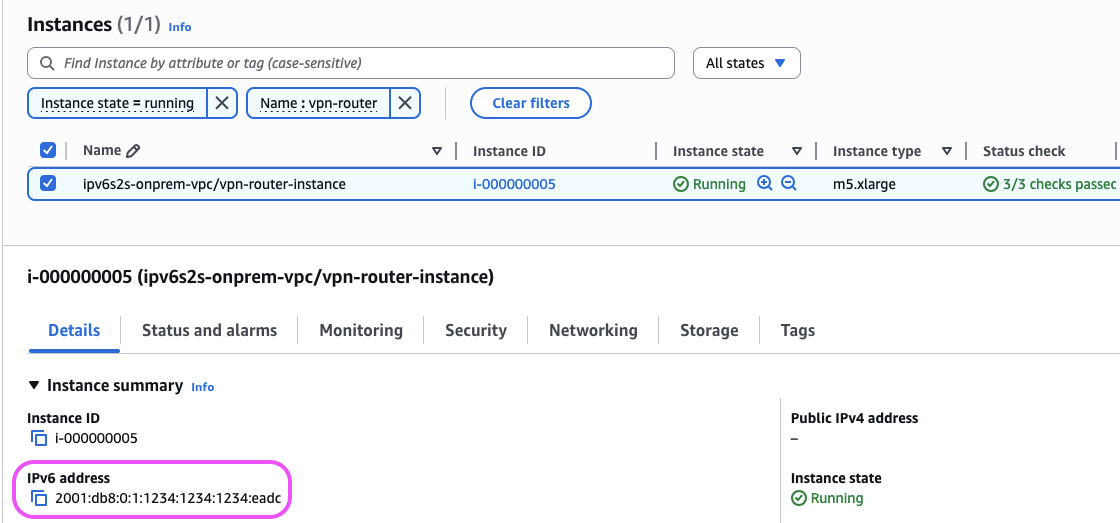Copy the IPv6 address using copy icon

pyautogui.click(x=39, y=498)
